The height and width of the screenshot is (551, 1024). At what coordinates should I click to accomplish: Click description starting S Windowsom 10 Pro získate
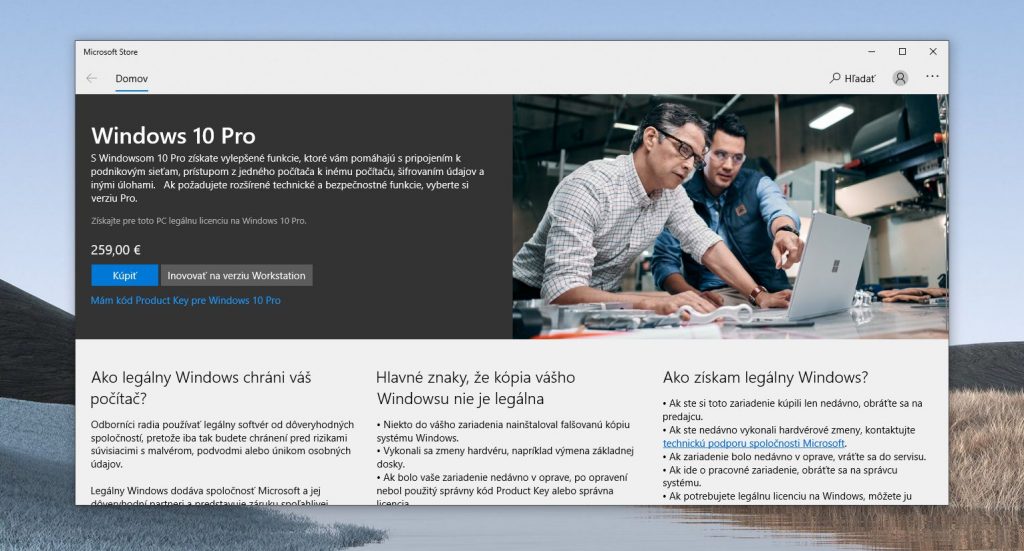pos(287,178)
